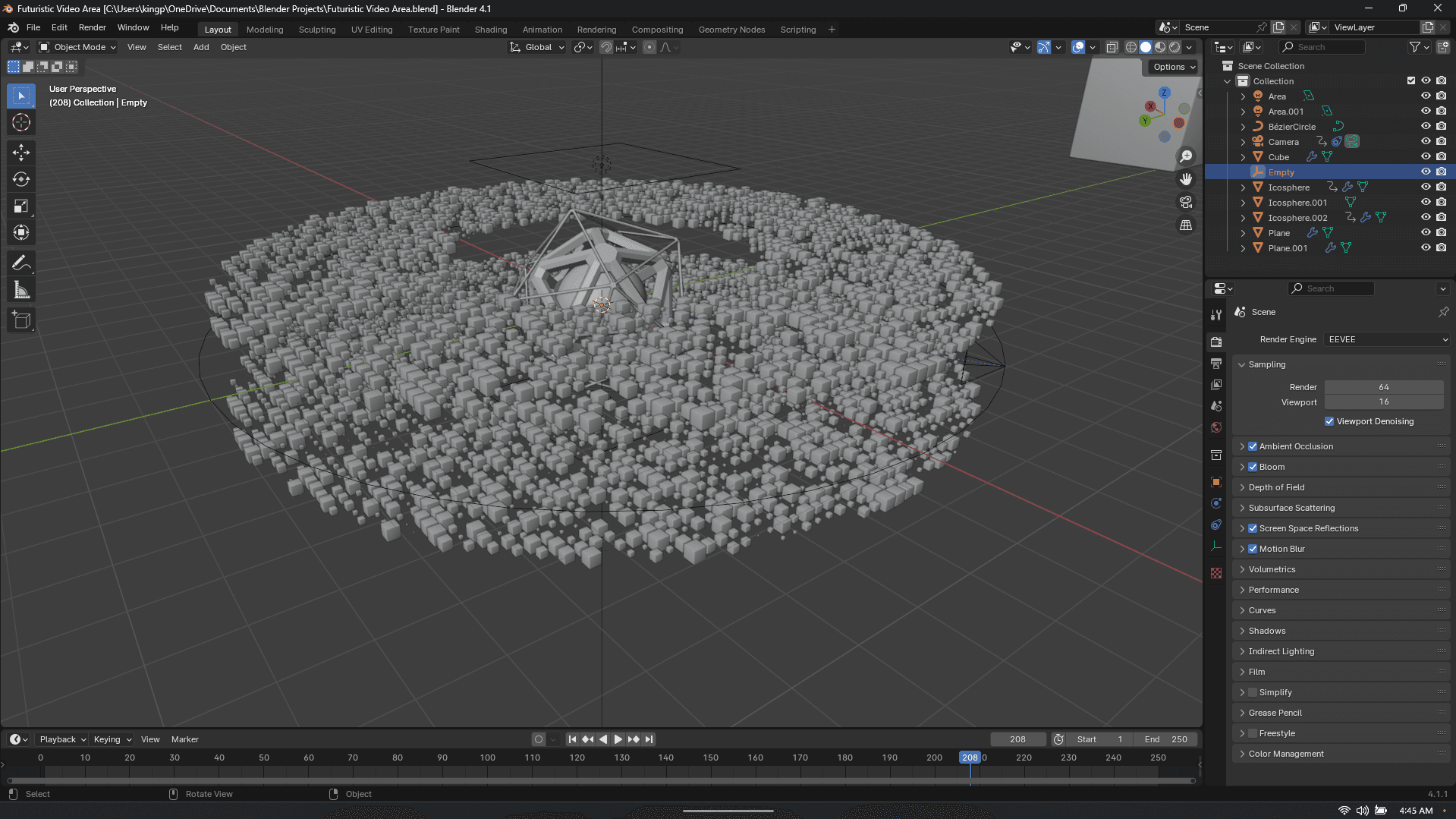Screen dimensions: 1456x819
Task: Select the Add Cube tool
Action: (x=21, y=320)
